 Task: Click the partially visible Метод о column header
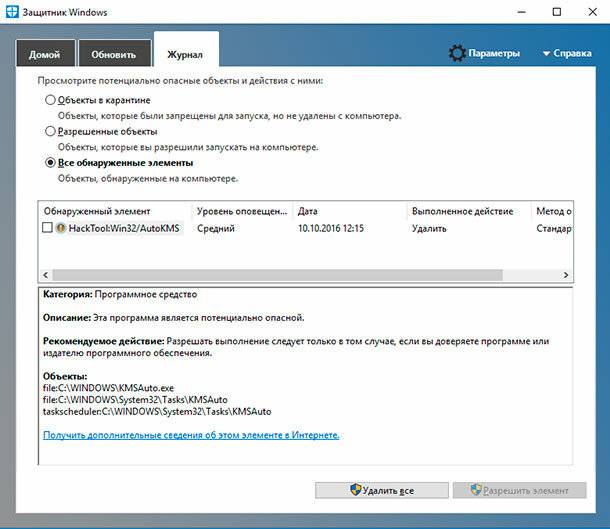point(552,211)
